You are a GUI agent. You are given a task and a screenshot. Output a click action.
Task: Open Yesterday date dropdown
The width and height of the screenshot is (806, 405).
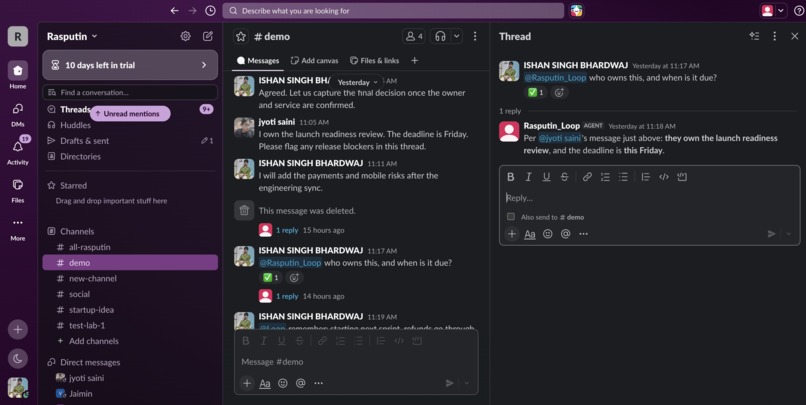(x=357, y=82)
